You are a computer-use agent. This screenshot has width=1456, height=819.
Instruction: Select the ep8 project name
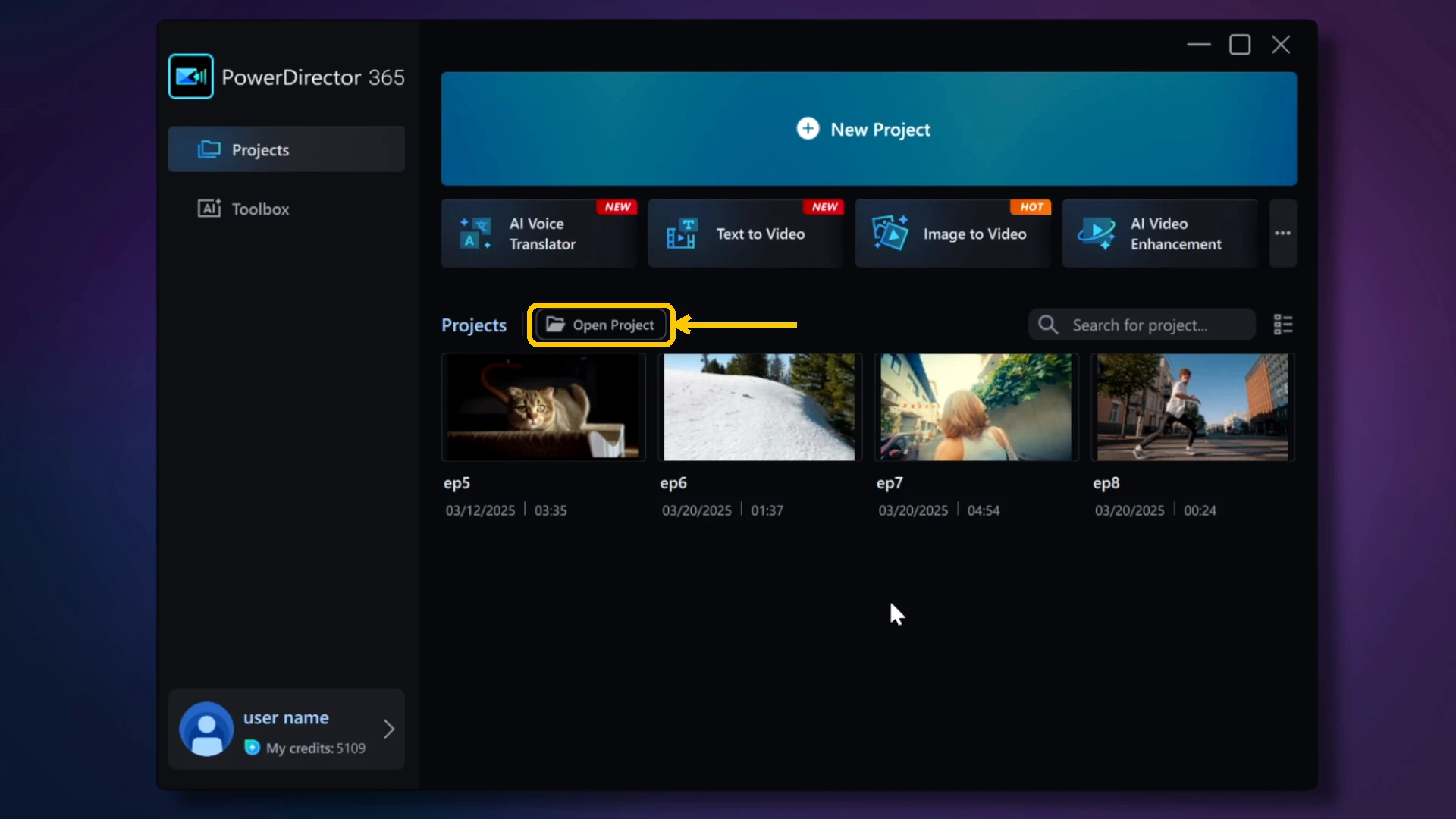point(1106,483)
